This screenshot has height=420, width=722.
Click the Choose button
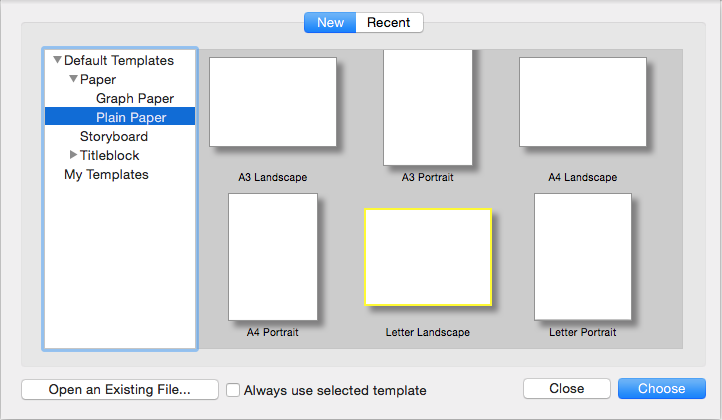[x=661, y=389]
